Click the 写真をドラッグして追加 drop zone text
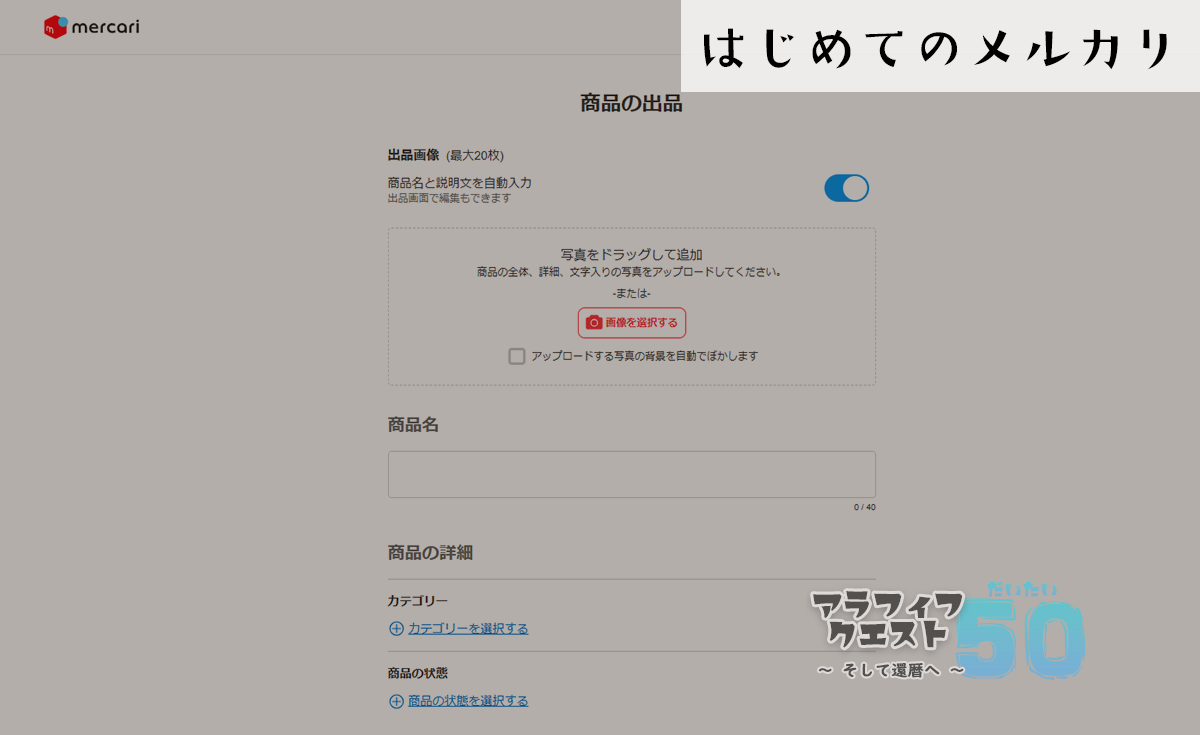Screen dimensions: 1200x735 pyautogui.click(x=631, y=254)
